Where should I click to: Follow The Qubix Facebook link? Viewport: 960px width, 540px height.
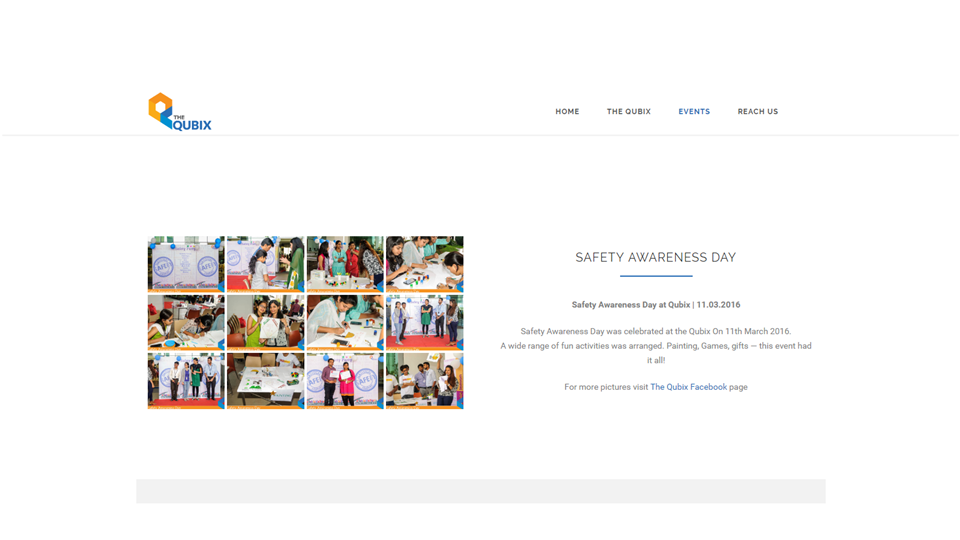coord(688,387)
